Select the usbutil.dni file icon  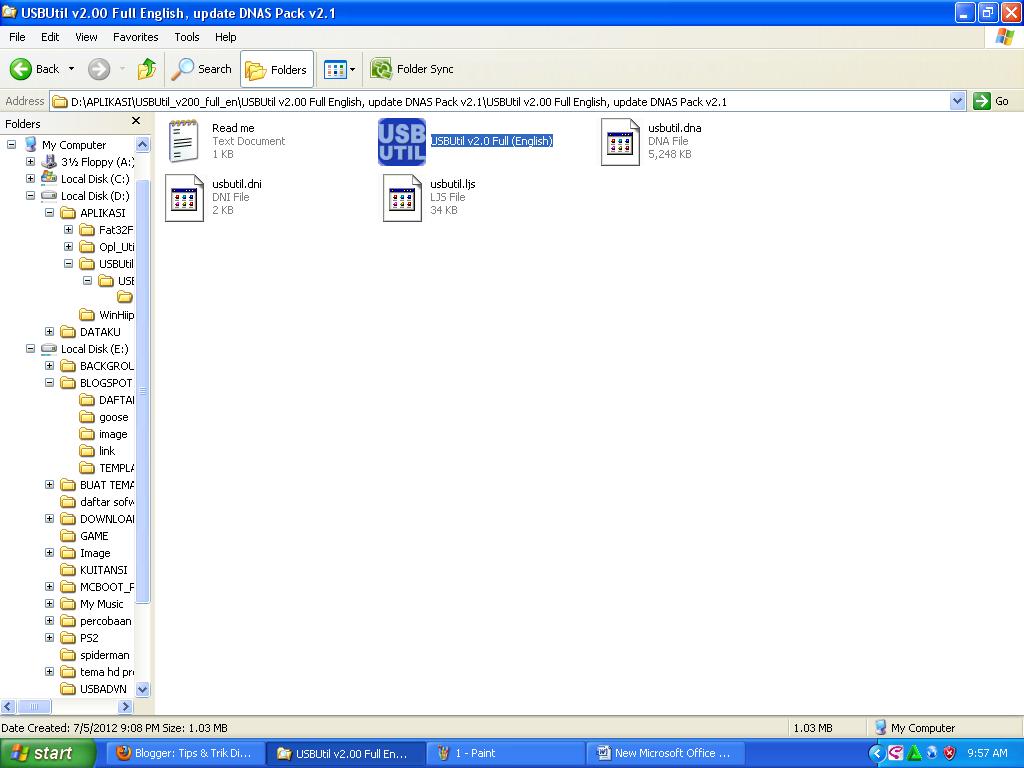[x=184, y=197]
